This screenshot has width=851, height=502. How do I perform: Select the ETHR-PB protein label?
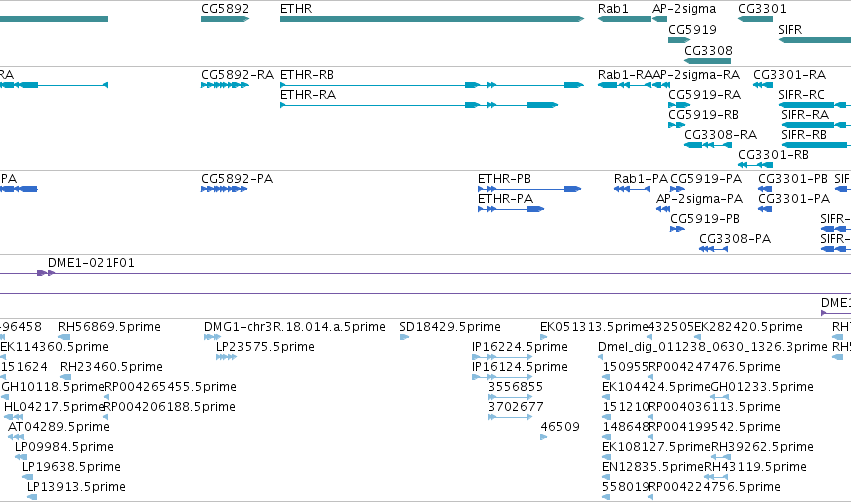coord(504,179)
